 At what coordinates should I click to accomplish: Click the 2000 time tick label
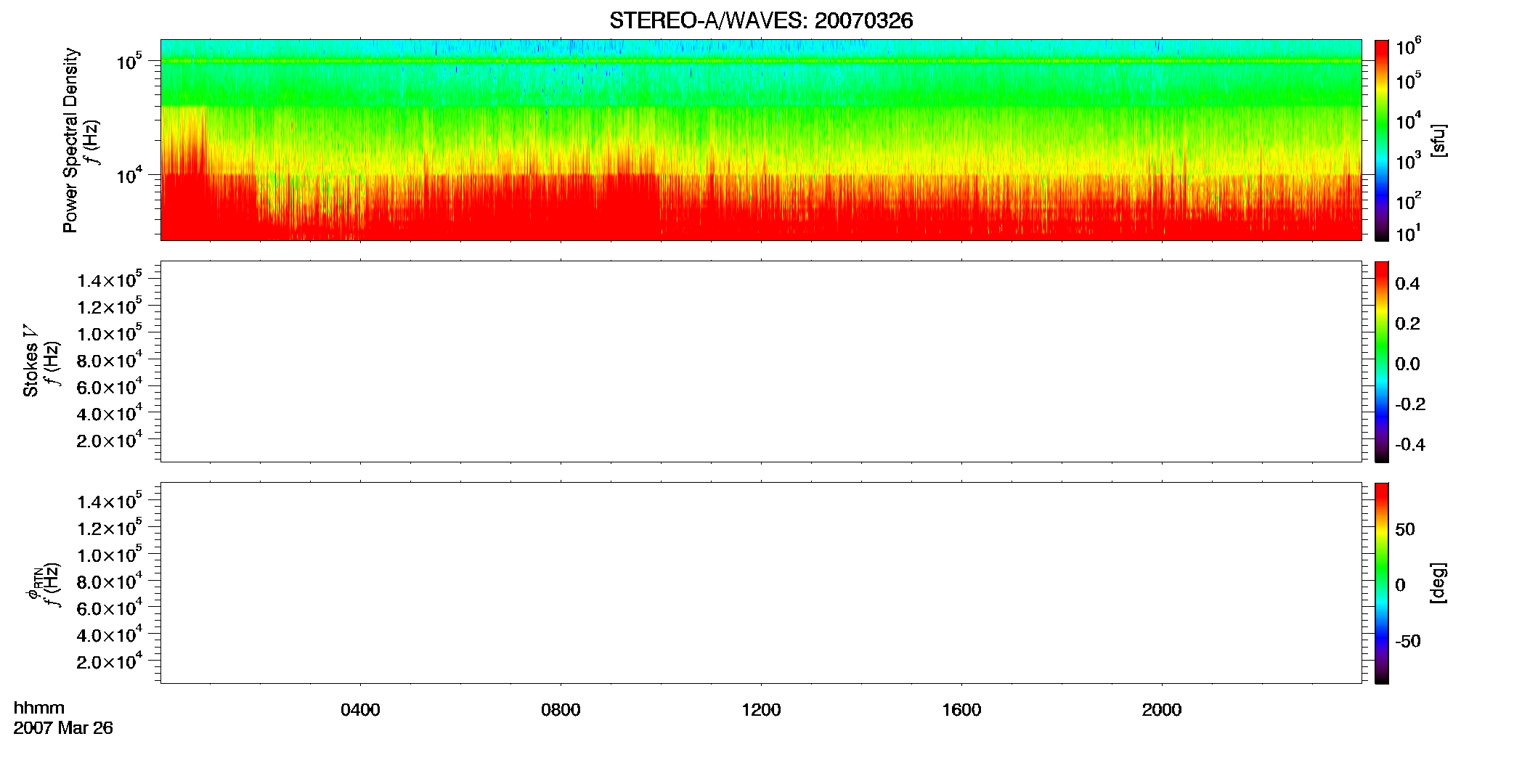[1162, 710]
